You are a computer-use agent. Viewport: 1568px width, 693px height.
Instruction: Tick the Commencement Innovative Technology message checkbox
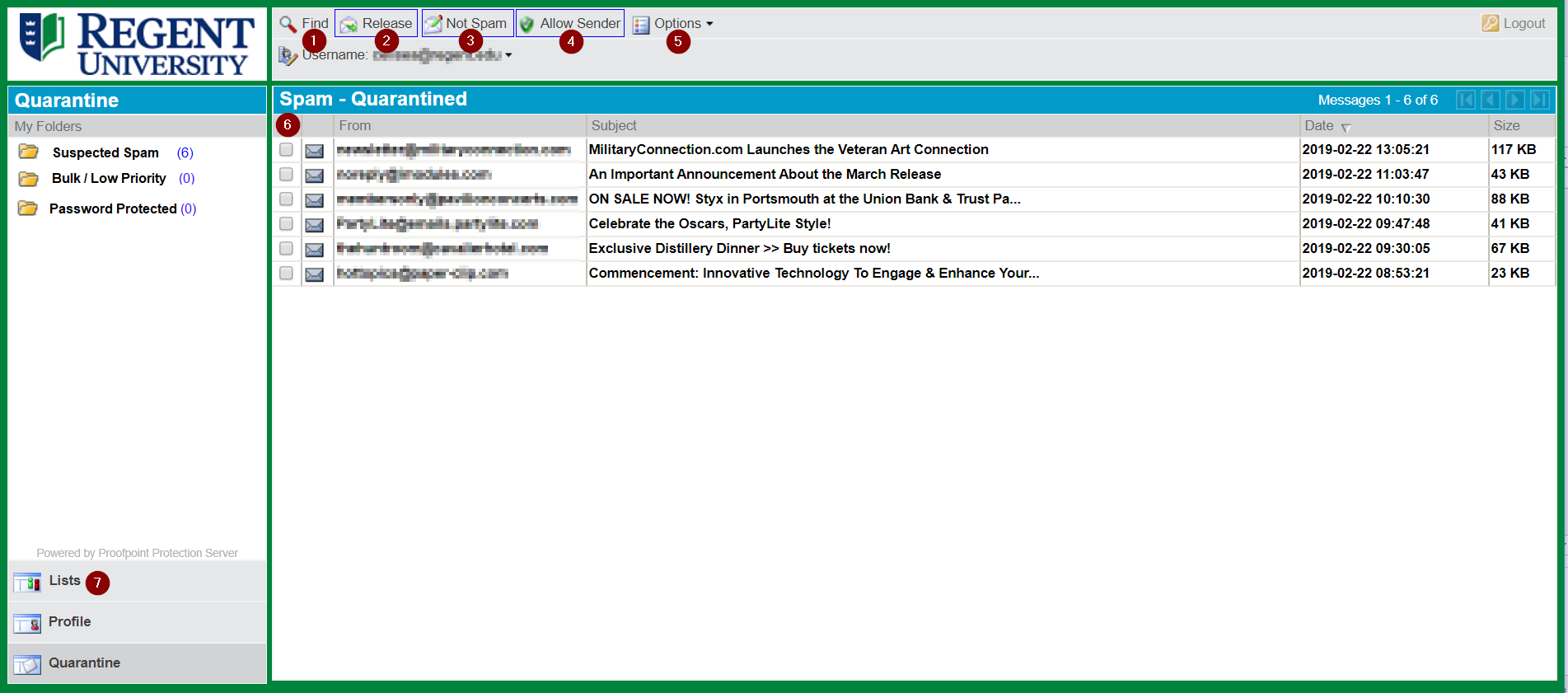pyautogui.click(x=286, y=274)
